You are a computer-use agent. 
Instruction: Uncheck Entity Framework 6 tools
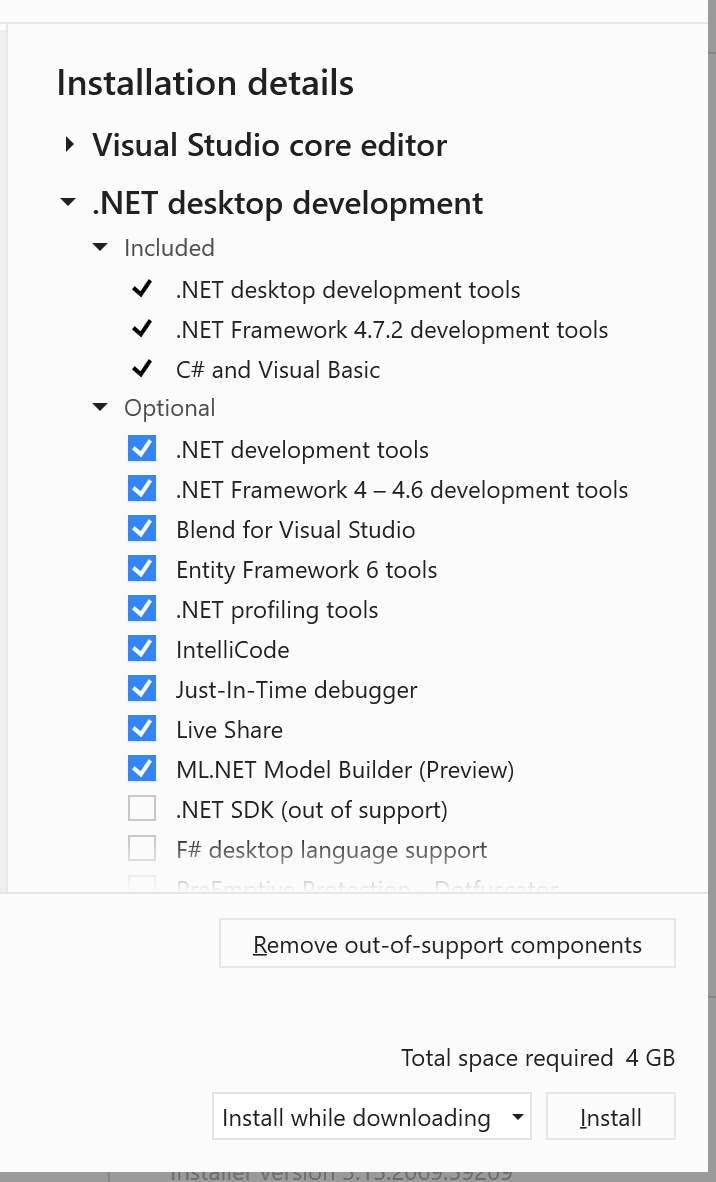point(142,568)
